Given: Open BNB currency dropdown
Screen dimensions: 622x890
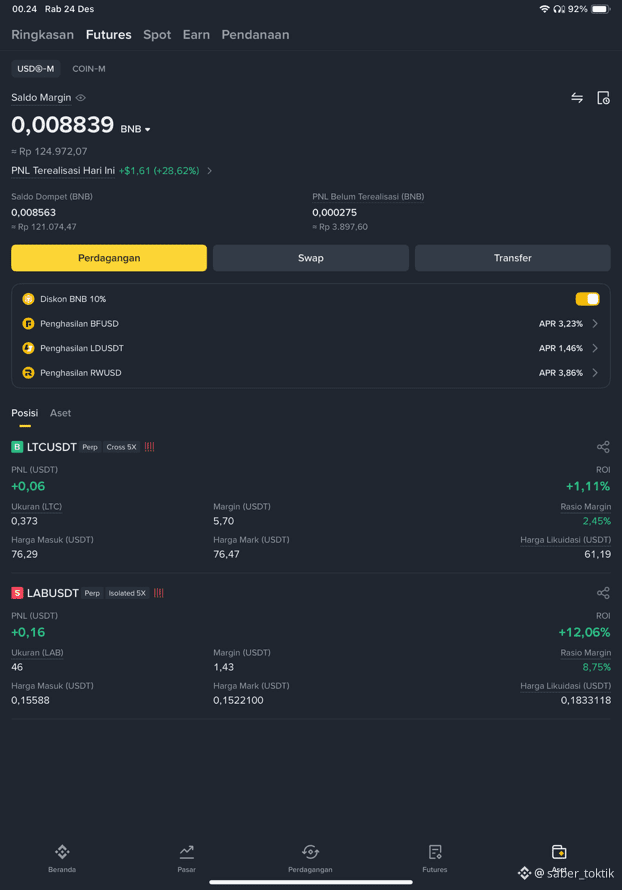Looking at the screenshot, I should pyautogui.click(x=135, y=129).
